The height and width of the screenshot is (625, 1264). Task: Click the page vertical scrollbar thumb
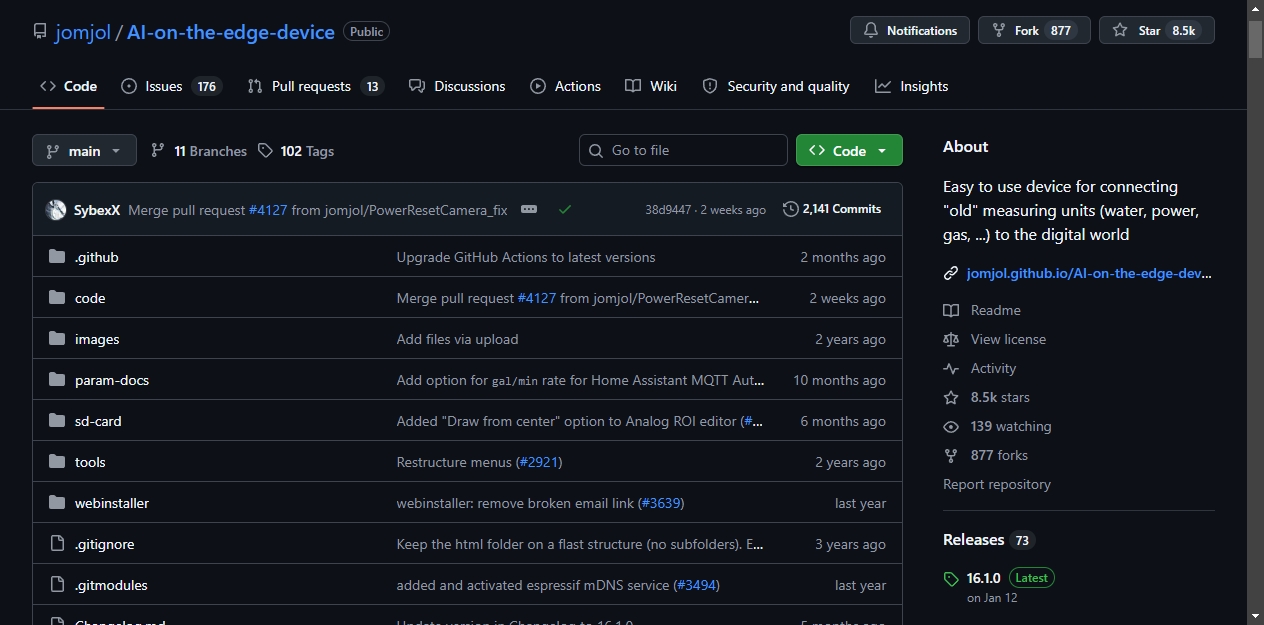point(1255,38)
